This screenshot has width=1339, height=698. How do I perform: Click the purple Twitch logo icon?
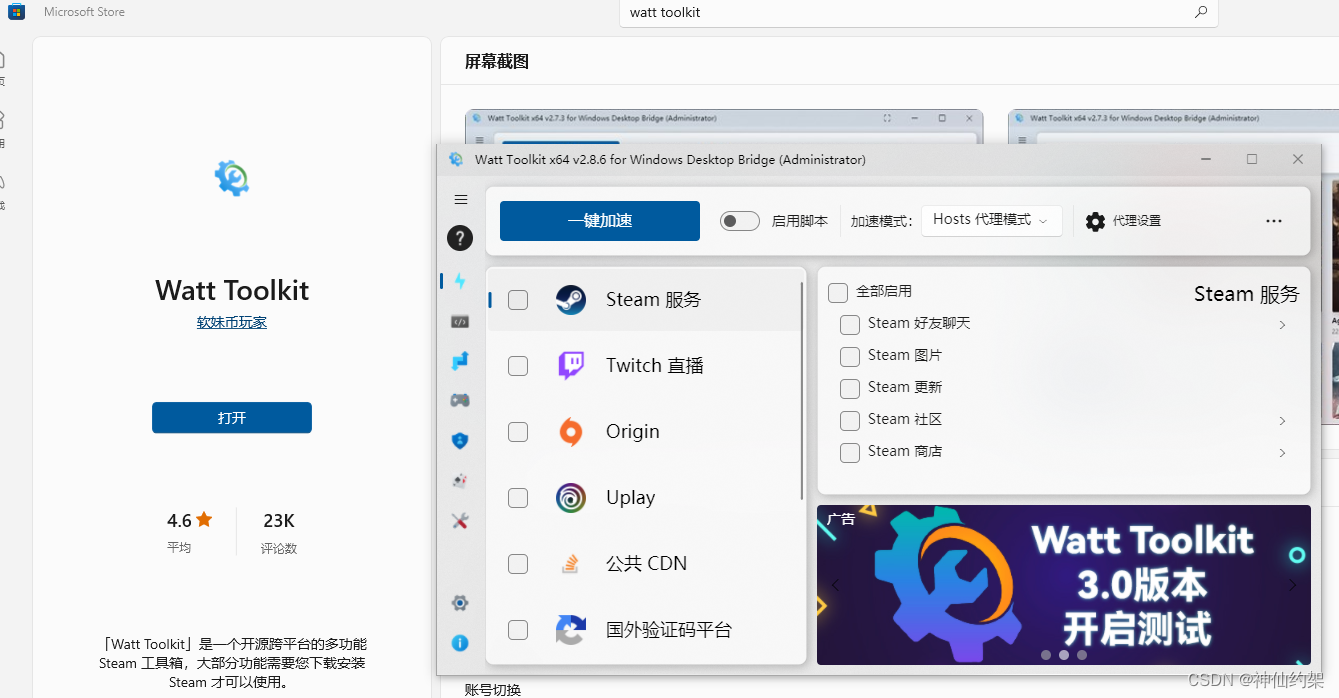click(x=571, y=366)
